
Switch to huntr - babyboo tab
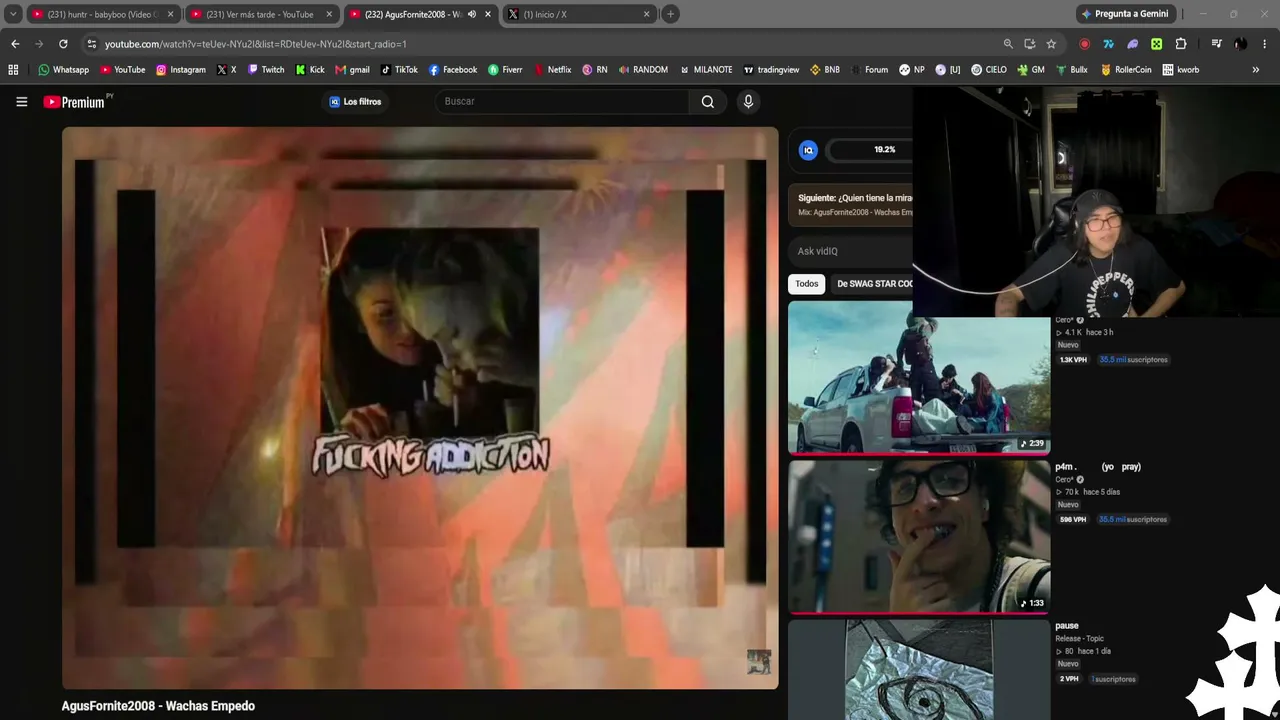tap(102, 14)
